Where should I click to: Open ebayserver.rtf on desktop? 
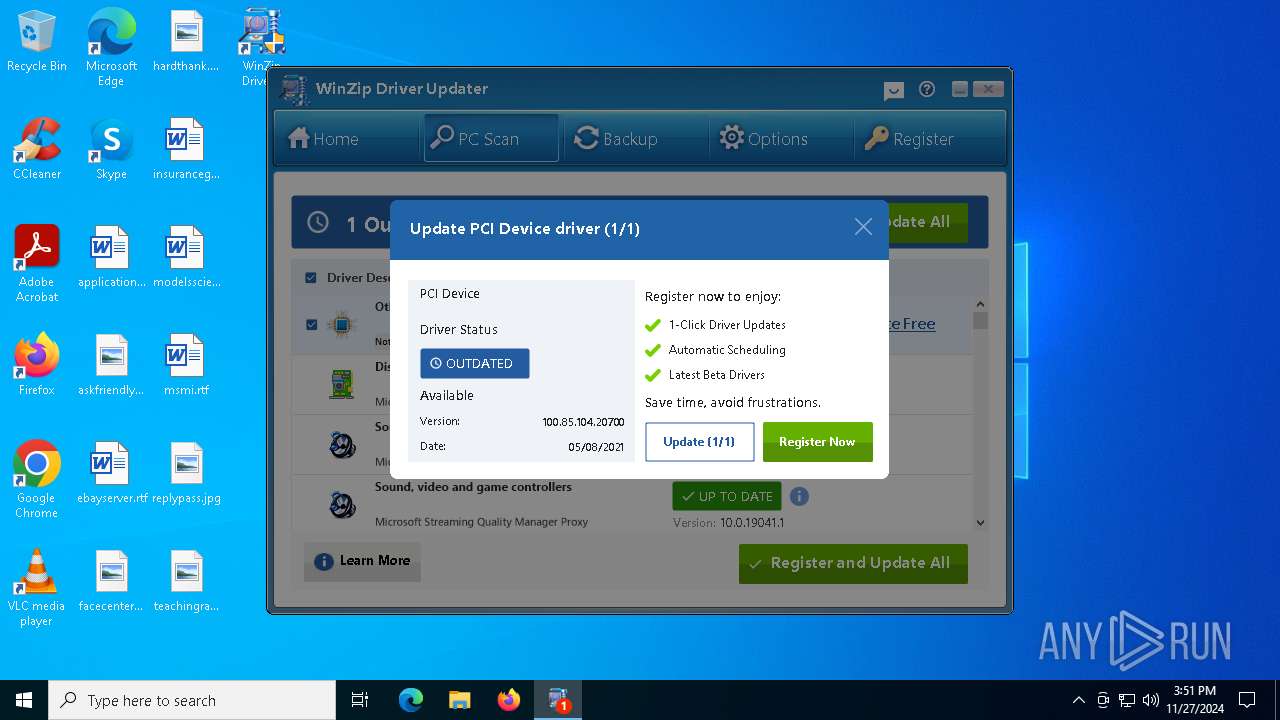[111, 473]
